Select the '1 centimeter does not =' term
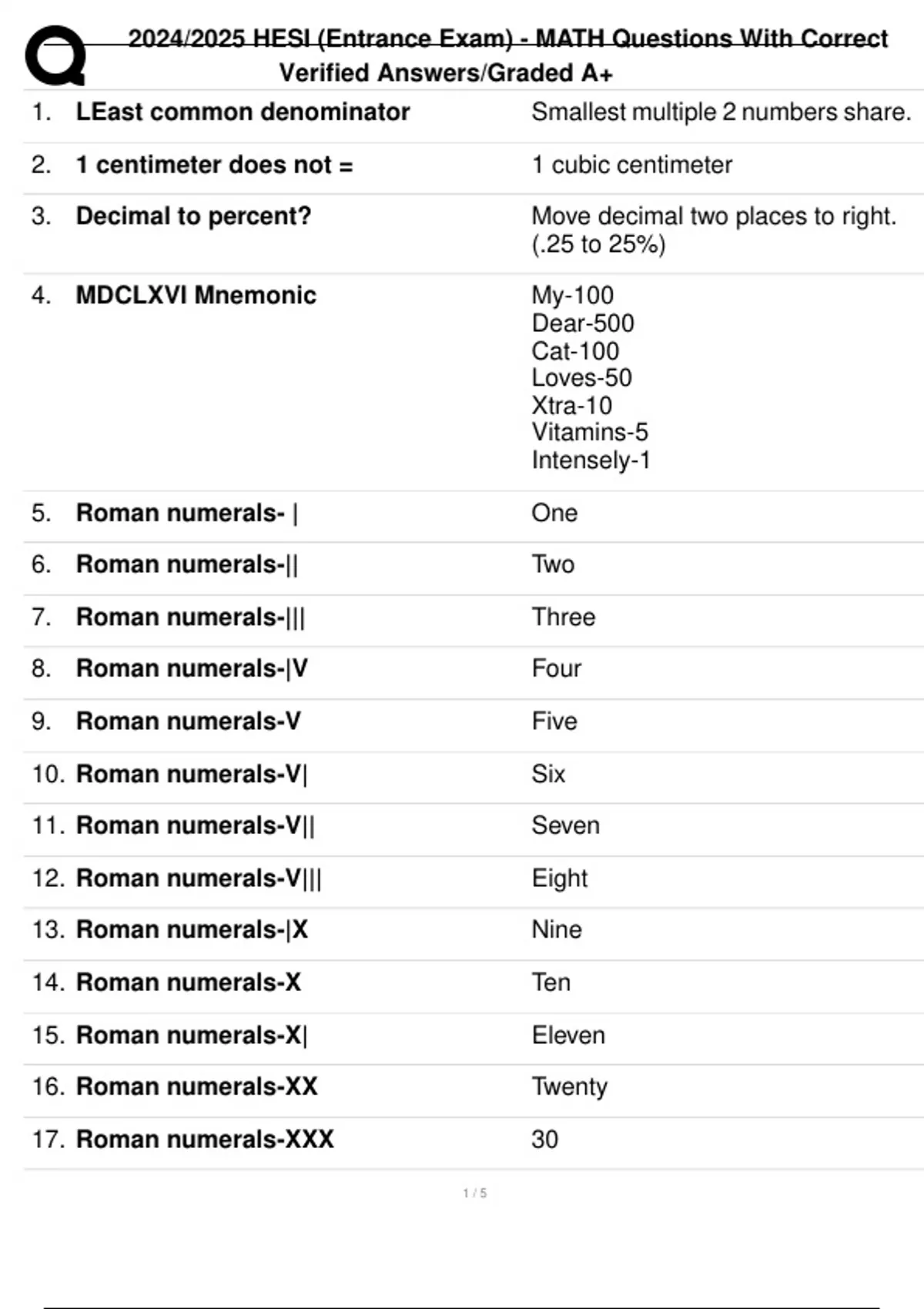The image size is (924, 1309). coord(214,164)
